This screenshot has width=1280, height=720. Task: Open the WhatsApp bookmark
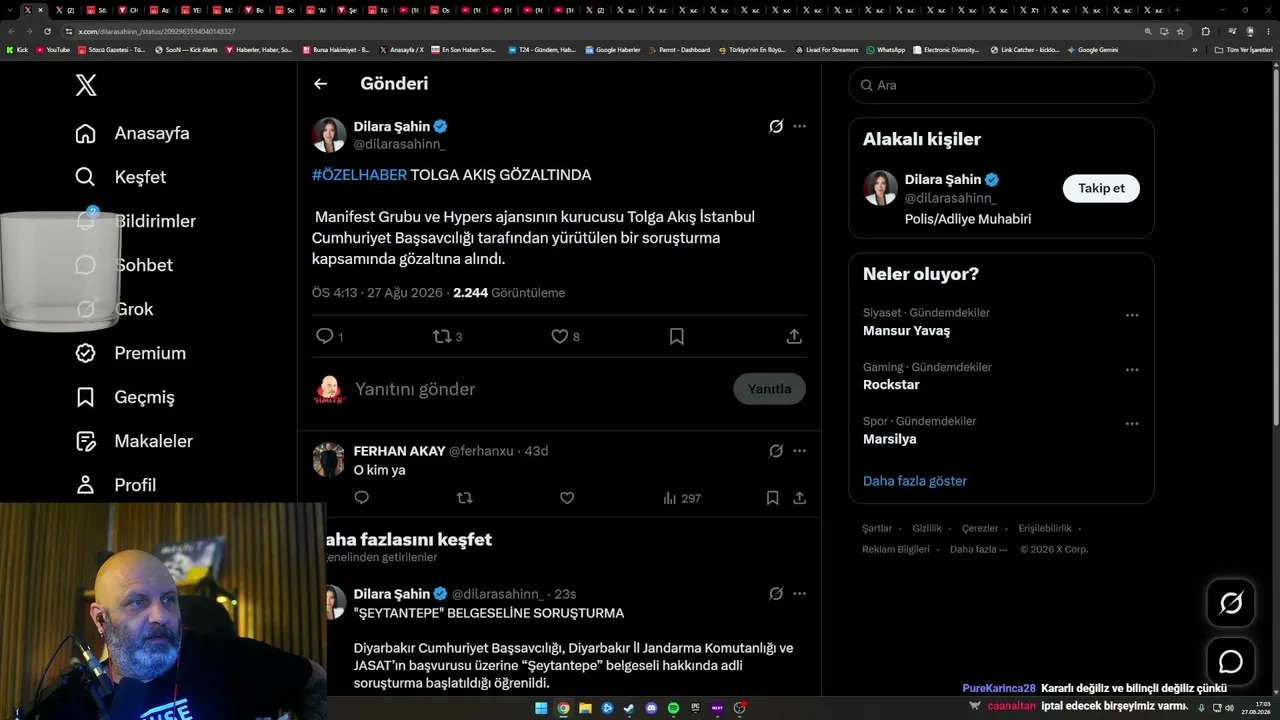point(886,50)
